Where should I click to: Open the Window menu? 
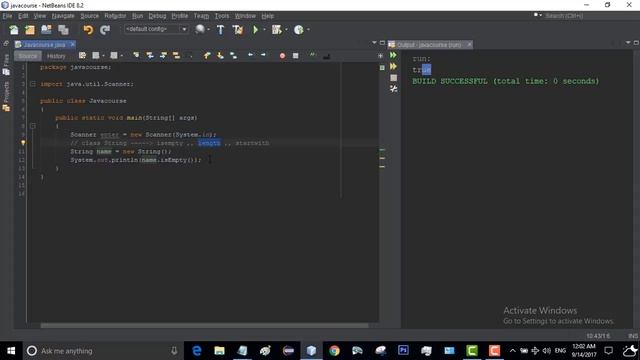(245, 16)
